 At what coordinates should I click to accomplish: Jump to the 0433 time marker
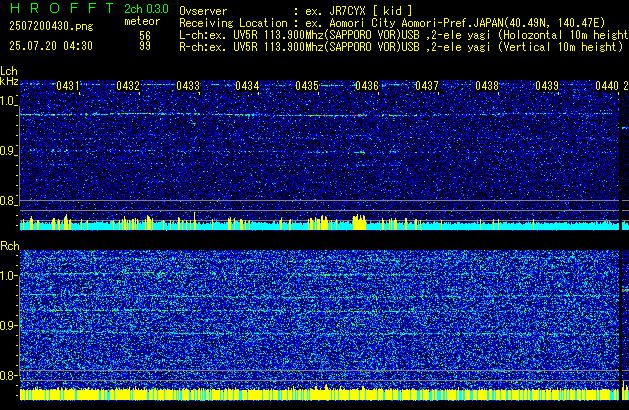pos(188,86)
